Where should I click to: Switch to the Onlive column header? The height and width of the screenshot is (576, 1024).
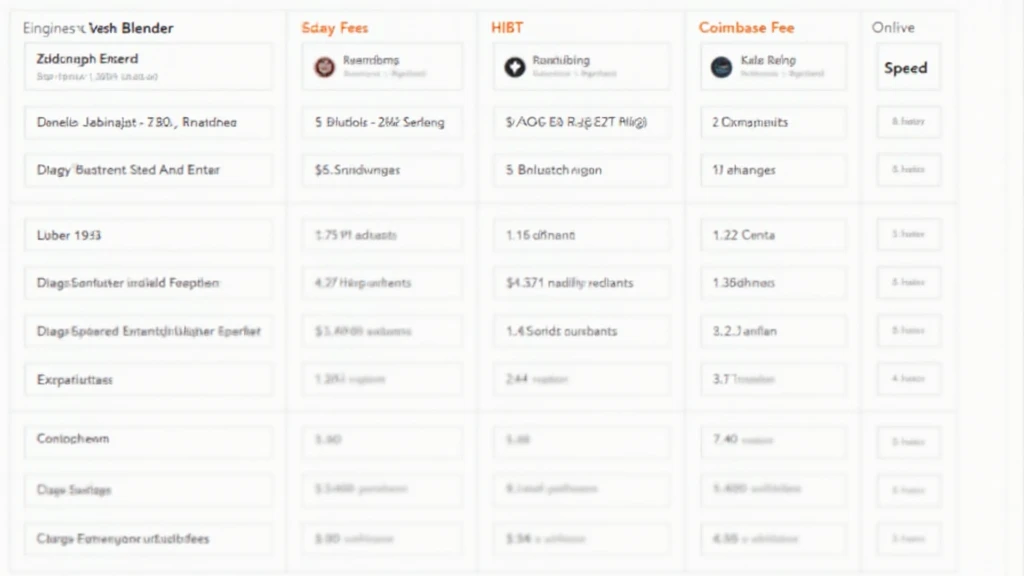(x=893, y=28)
